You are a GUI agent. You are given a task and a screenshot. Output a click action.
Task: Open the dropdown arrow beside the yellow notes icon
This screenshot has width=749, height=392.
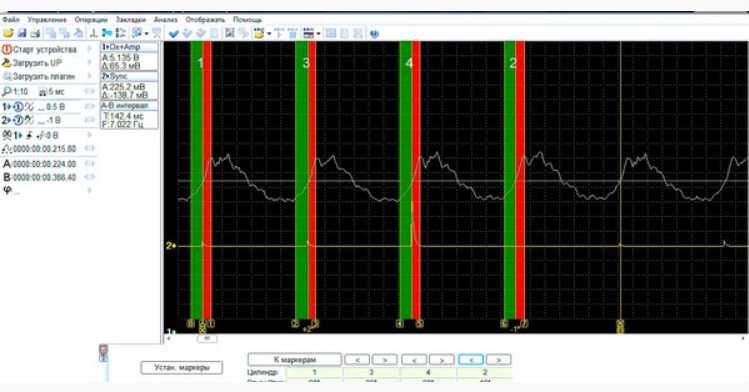[x=269, y=34]
